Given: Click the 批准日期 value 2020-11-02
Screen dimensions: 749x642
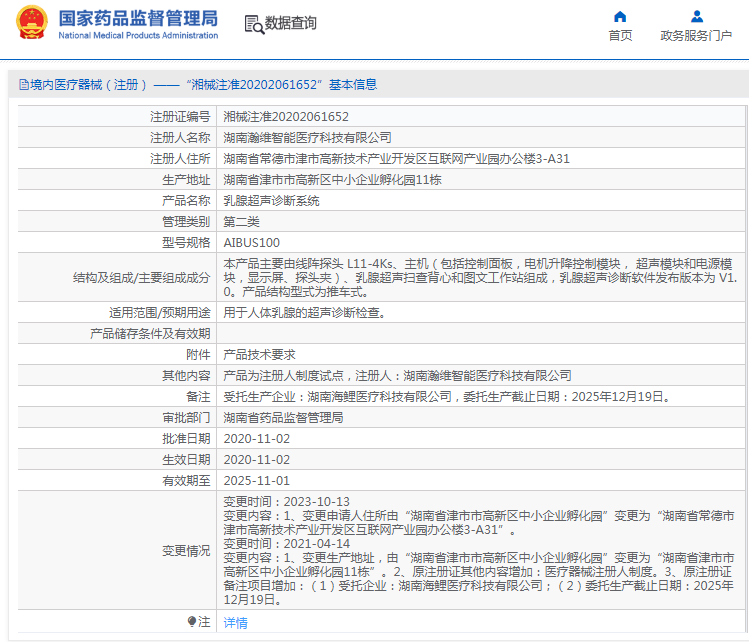Looking at the screenshot, I should coord(257,439).
